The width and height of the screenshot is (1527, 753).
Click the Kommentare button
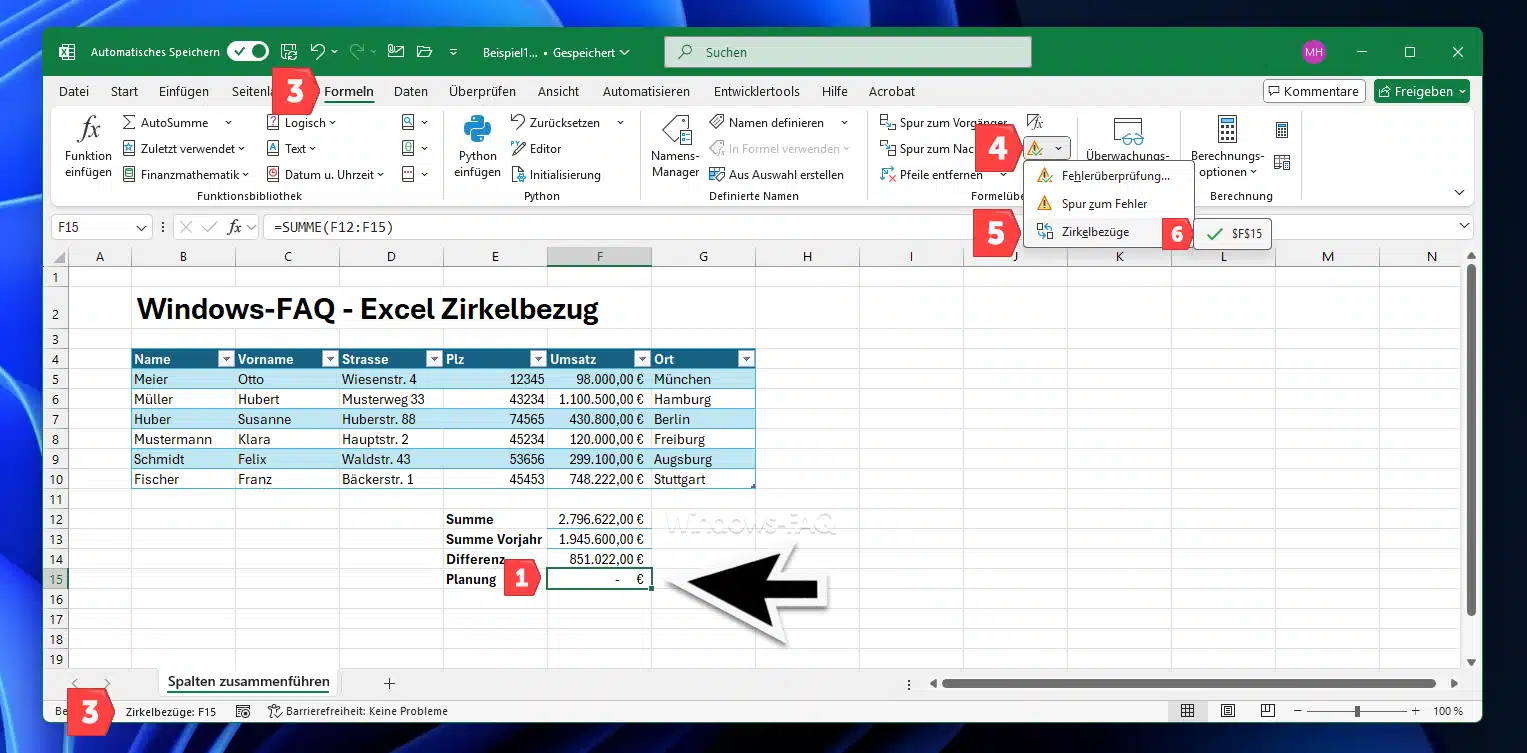click(1313, 91)
